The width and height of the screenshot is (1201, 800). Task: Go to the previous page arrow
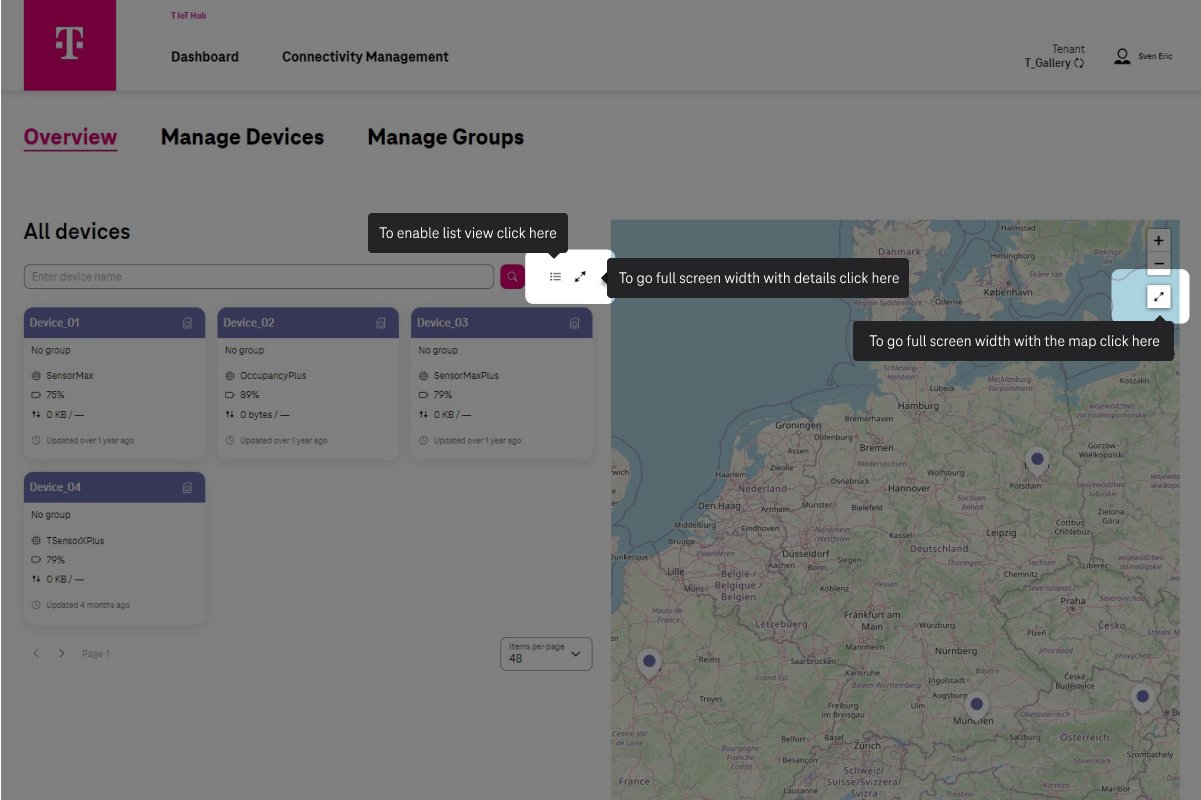click(x=37, y=654)
